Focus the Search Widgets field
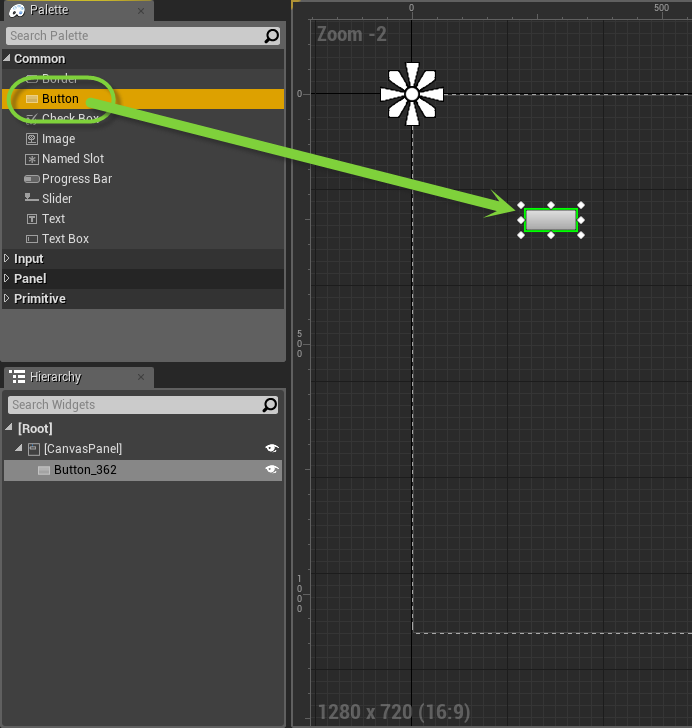 coord(143,405)
